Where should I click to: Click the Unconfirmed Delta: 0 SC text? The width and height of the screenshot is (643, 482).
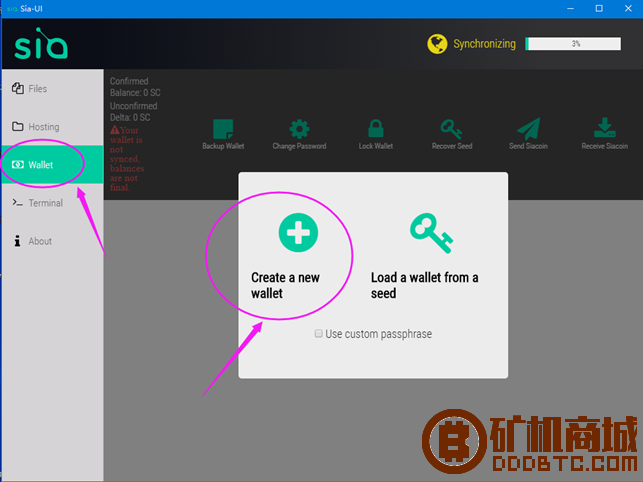pos(133,112)
